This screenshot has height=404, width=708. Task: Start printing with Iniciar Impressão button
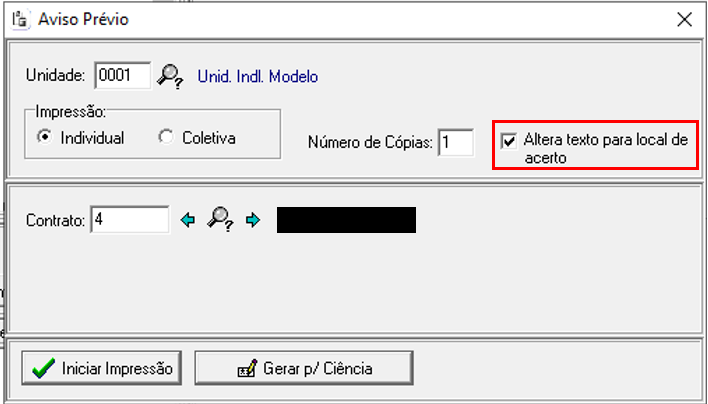tap(102, 368)
